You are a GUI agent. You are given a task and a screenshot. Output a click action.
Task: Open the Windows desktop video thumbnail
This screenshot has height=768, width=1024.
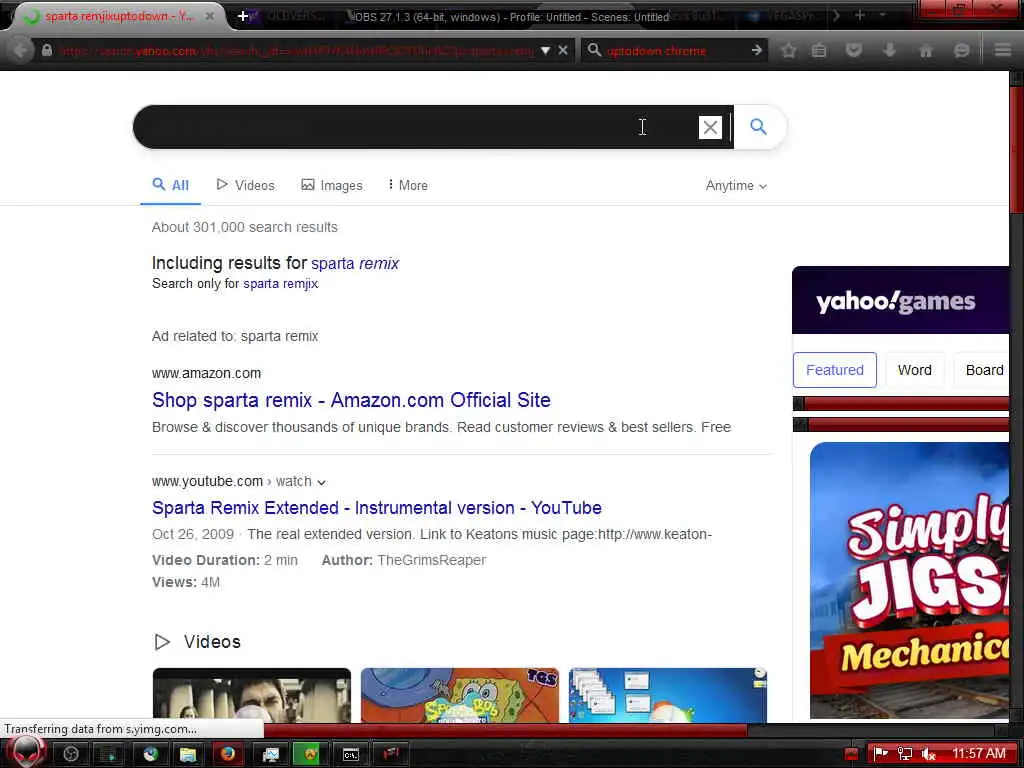click(x=667, y=695)
